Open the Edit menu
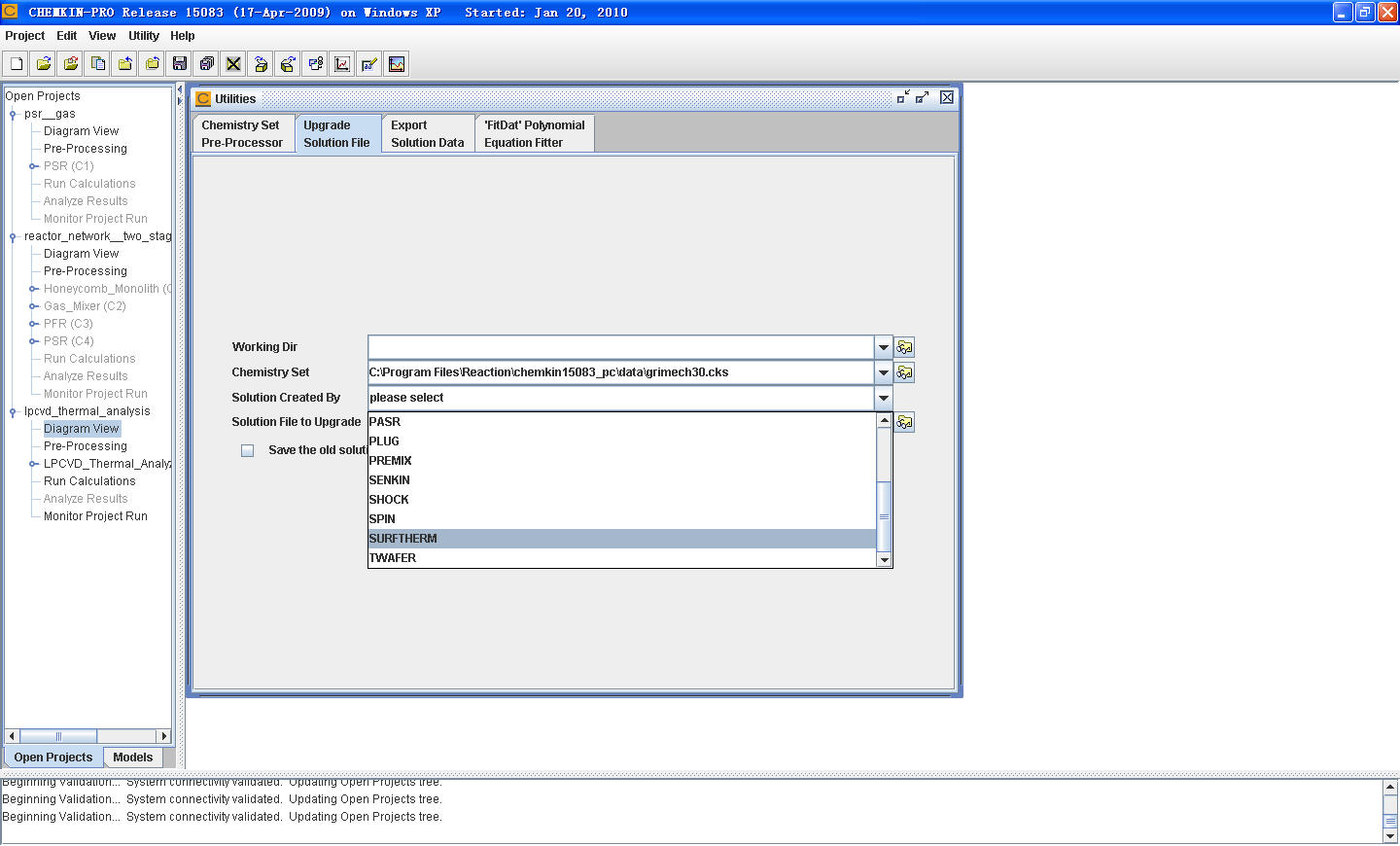The height and width of the screenshot is (846, 1400). pos(66,36)
